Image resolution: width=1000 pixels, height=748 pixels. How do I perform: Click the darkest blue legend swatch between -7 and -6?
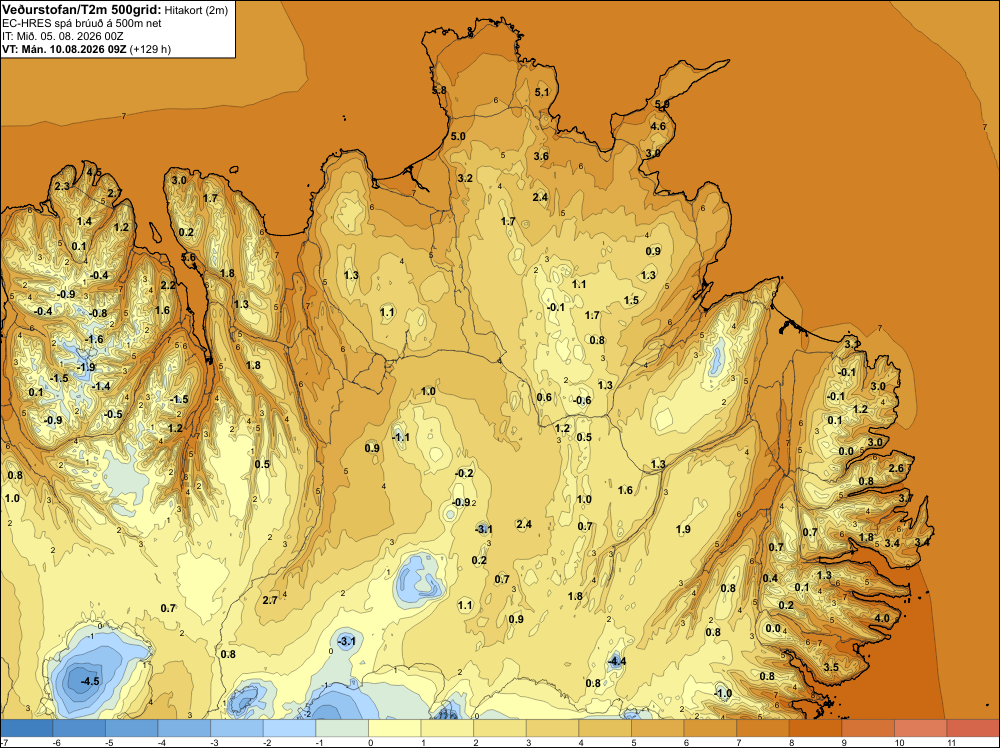coord(26,728)
